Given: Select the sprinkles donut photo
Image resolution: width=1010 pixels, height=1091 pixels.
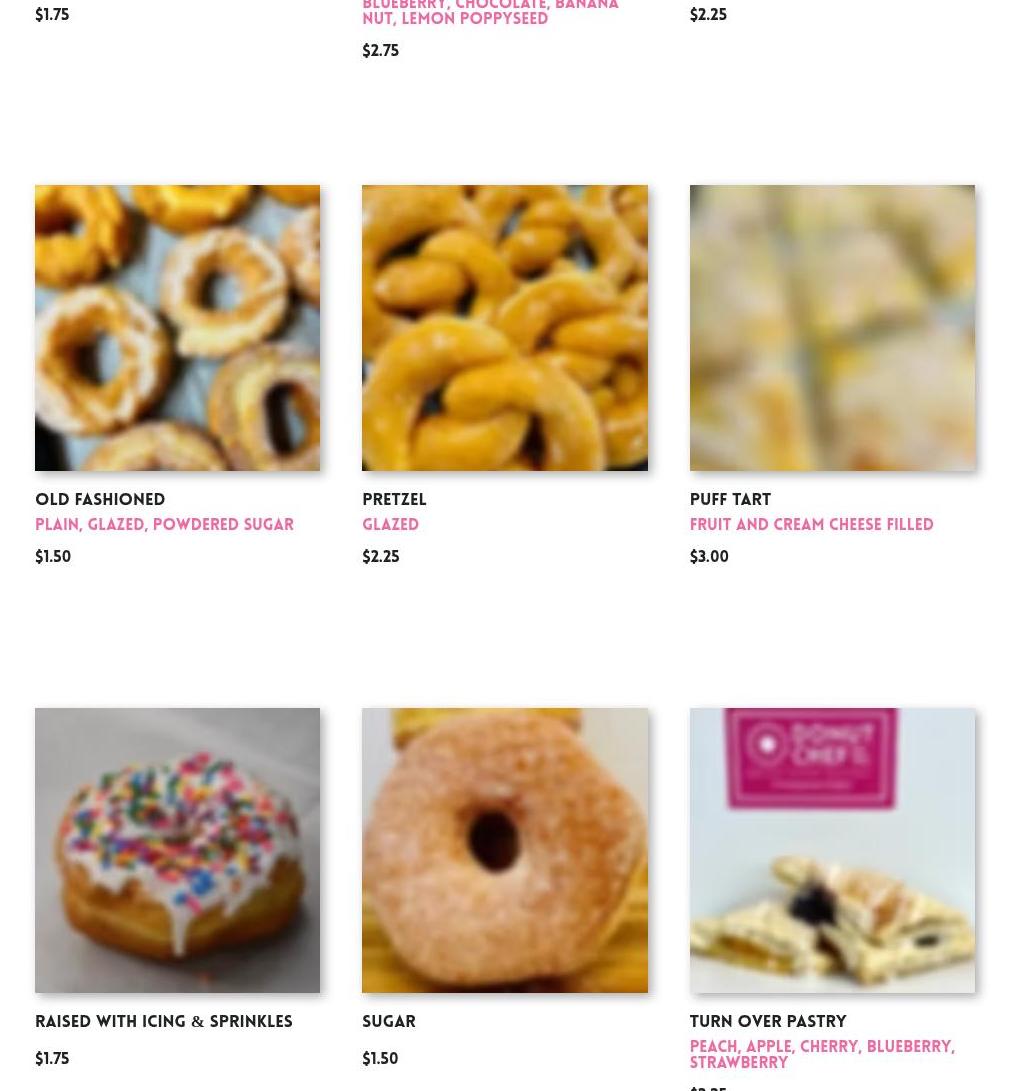Looking at the screenshot, I should 177,850.
